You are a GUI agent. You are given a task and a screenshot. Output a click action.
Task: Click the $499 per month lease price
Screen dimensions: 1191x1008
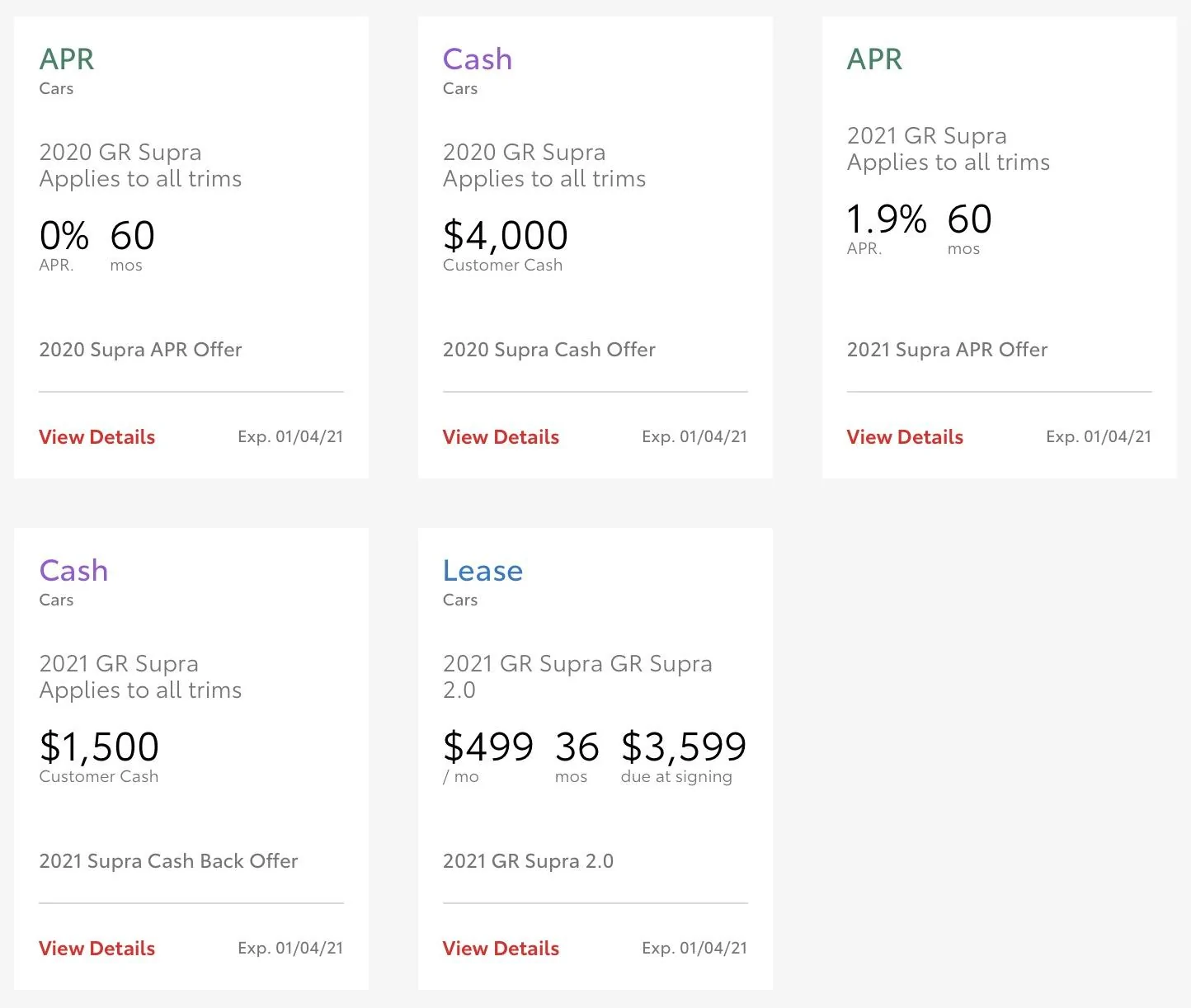pos(488,747)
